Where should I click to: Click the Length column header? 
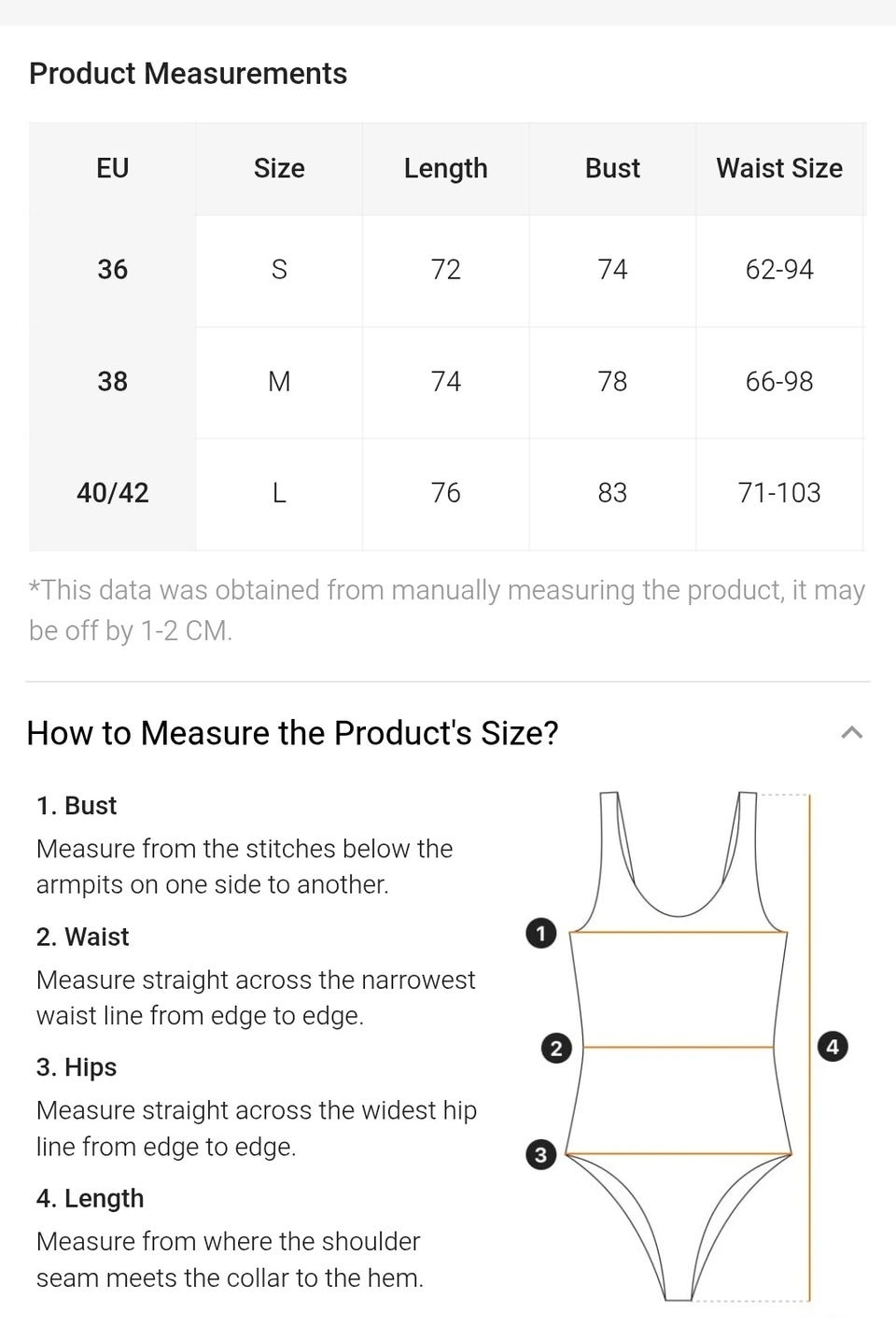click(445, 168)
